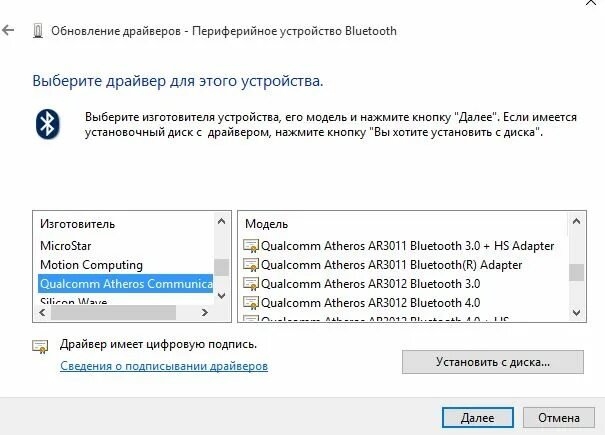Click the Установить с диска button

[493, 362]
